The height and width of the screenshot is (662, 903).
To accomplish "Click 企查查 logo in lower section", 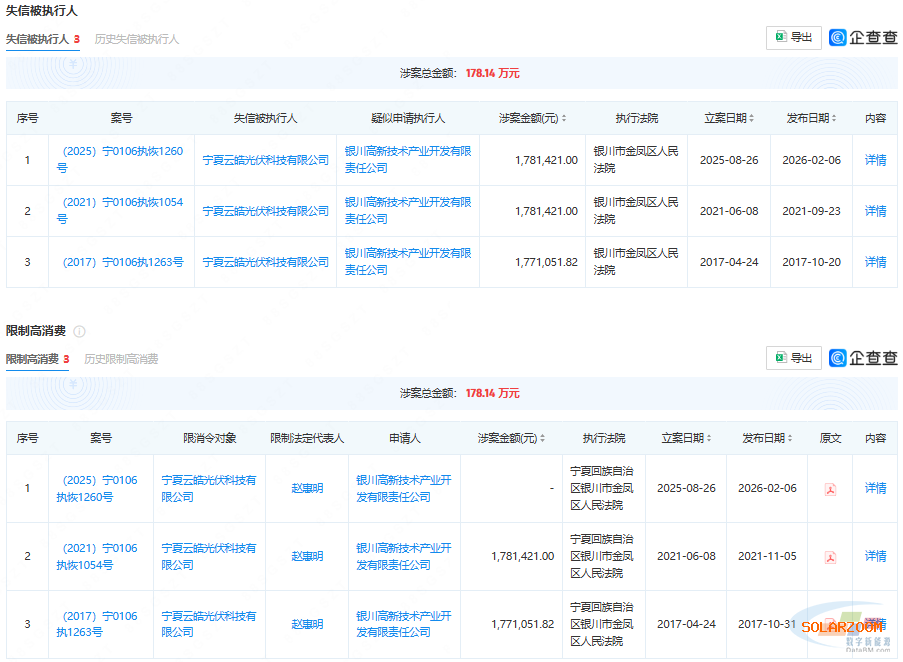I will [863, 358].
